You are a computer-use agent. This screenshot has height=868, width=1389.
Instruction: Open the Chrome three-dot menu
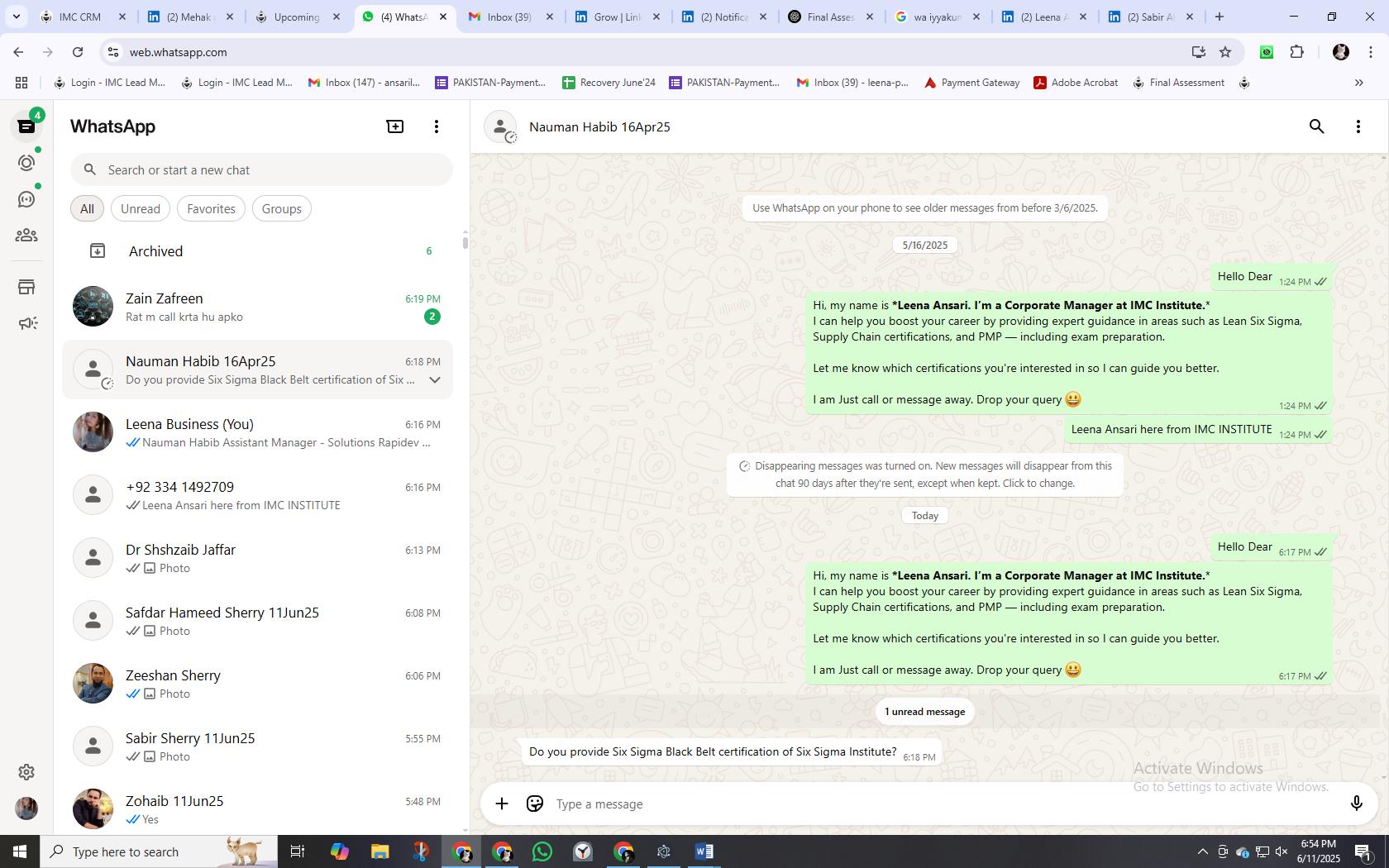click(x=1372, y=52)
